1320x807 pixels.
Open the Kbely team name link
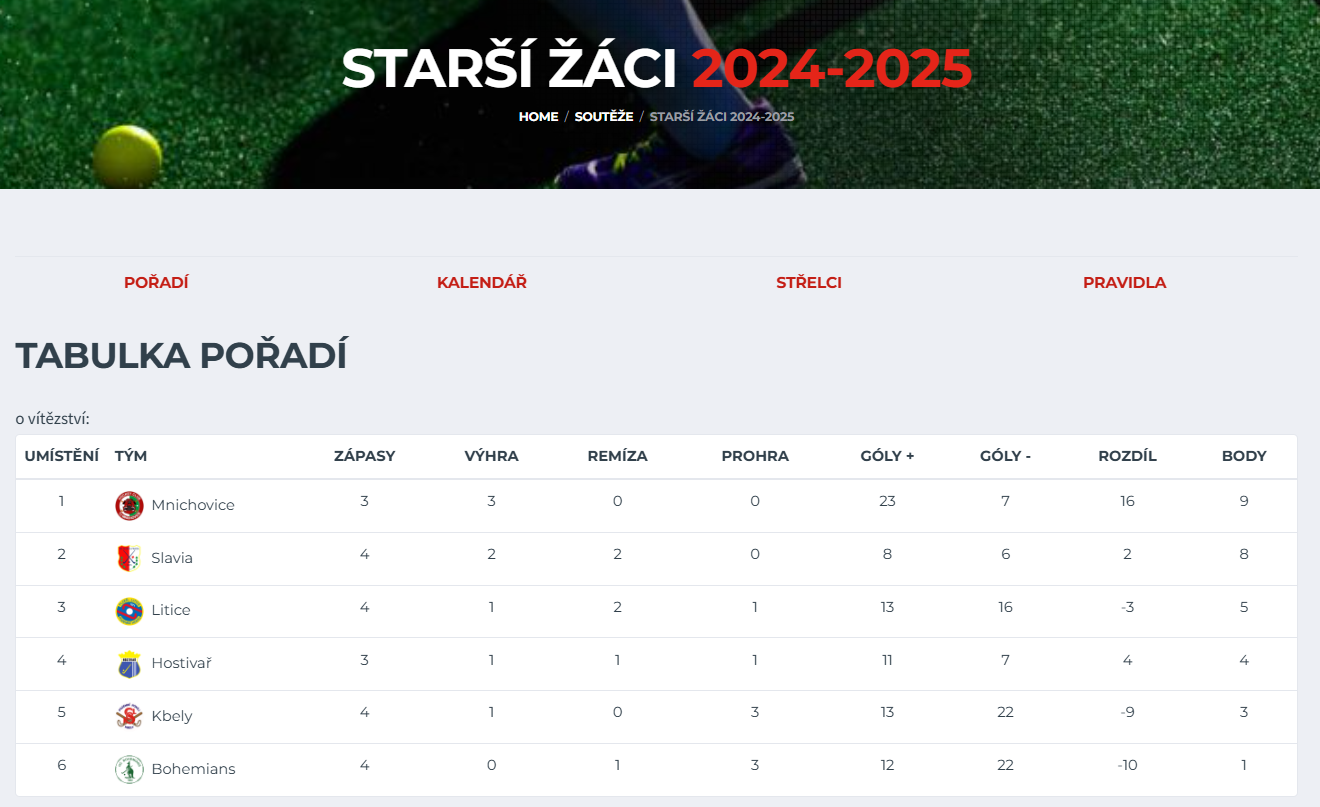pos(172,716)
